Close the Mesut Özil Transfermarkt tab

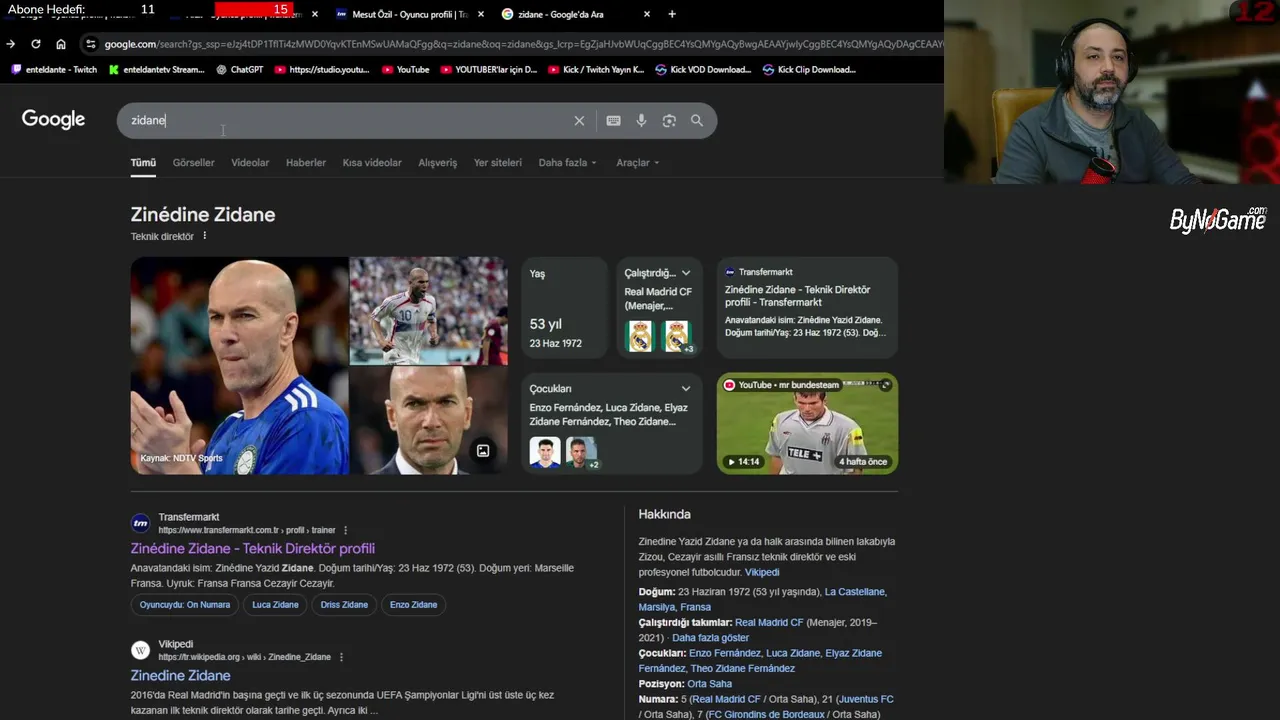click(x=481, y=14)
